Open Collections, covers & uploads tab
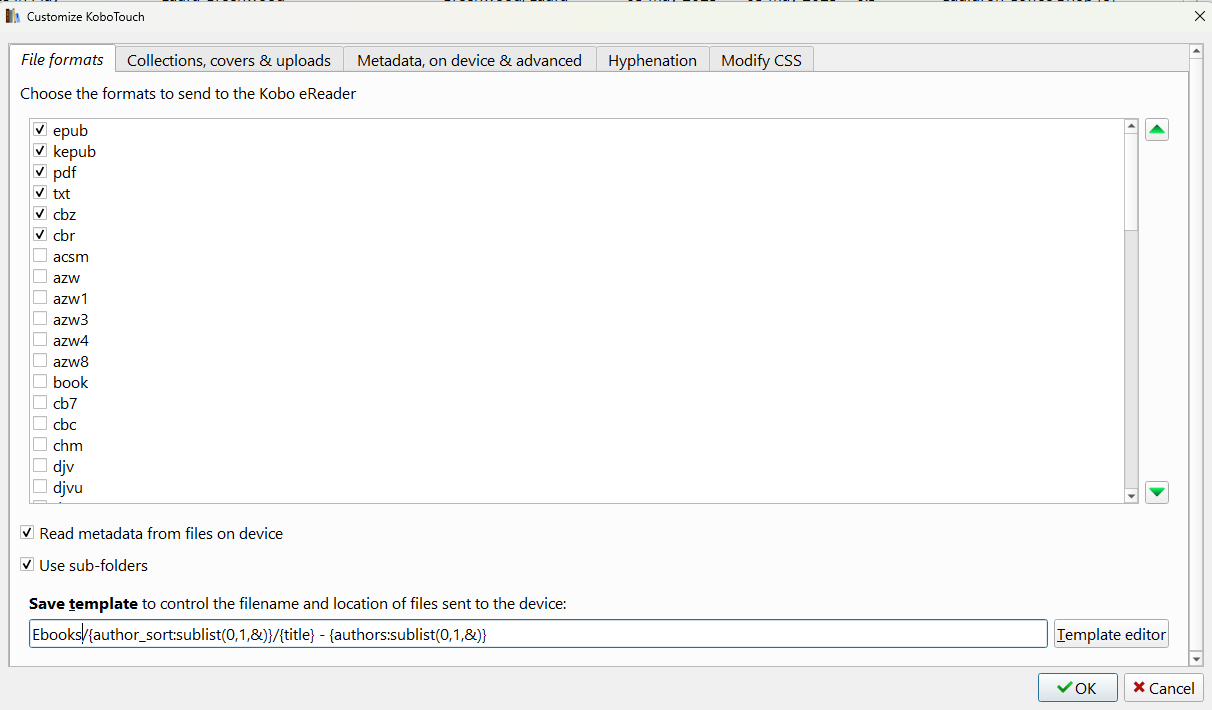1212x710 pixels. 229,60
